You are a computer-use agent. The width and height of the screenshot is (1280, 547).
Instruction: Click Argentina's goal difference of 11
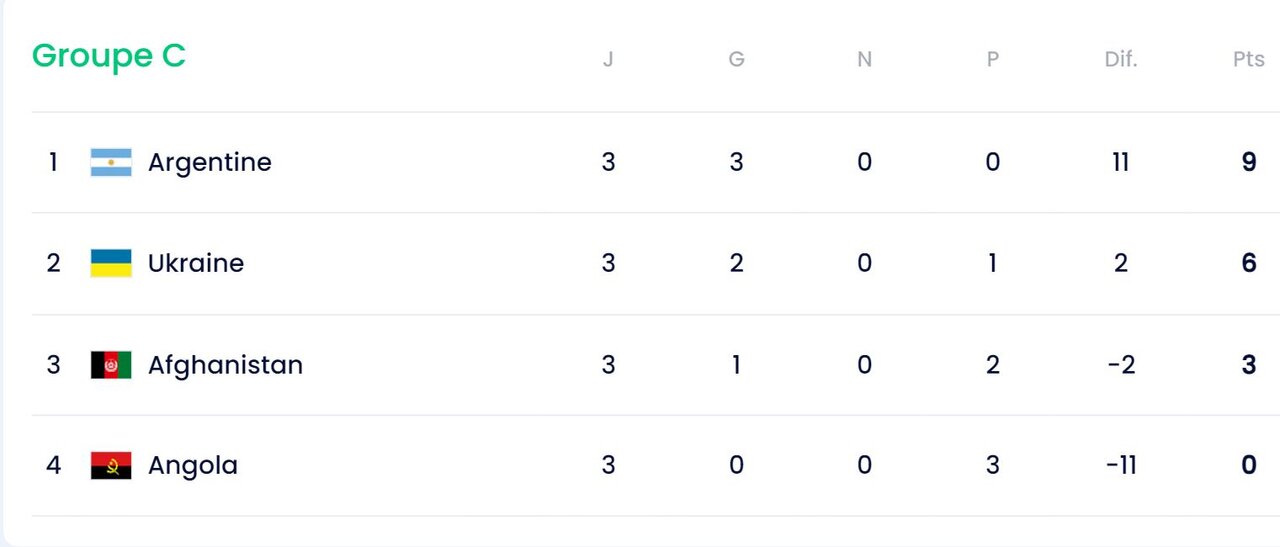coord(1120,162)
